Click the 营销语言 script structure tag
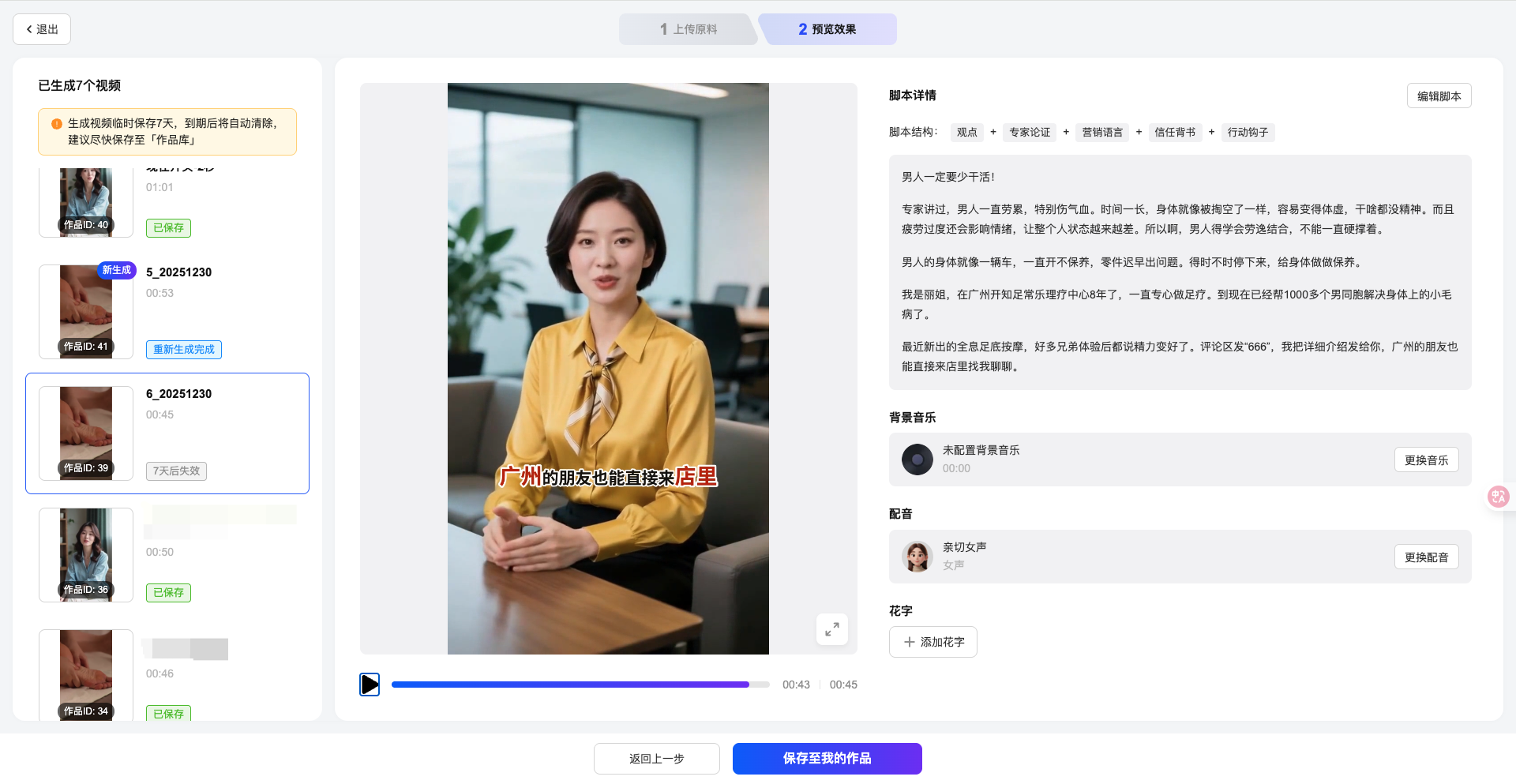 [x=1102, y=133]
